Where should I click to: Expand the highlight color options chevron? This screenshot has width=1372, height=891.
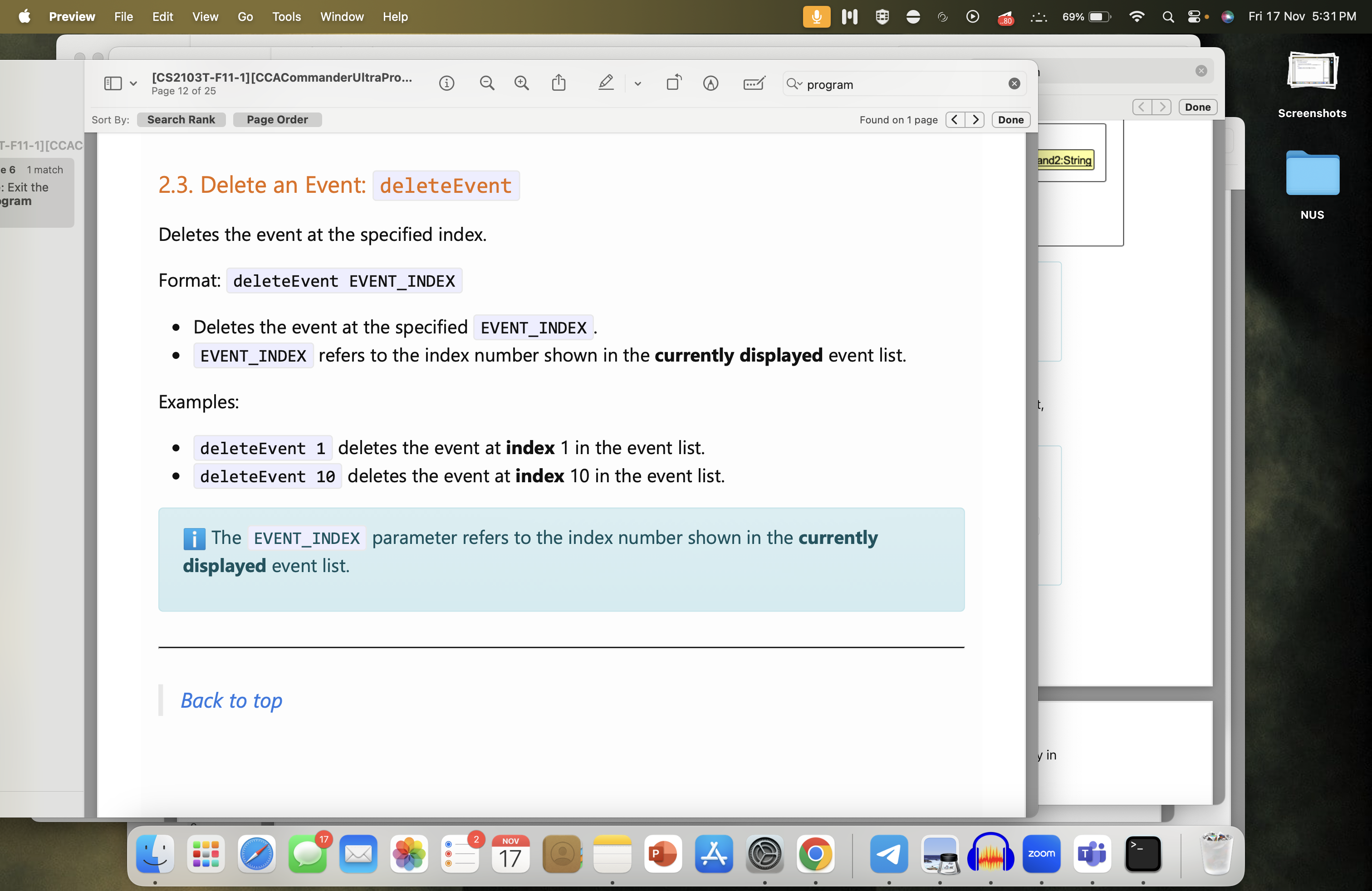637,83
